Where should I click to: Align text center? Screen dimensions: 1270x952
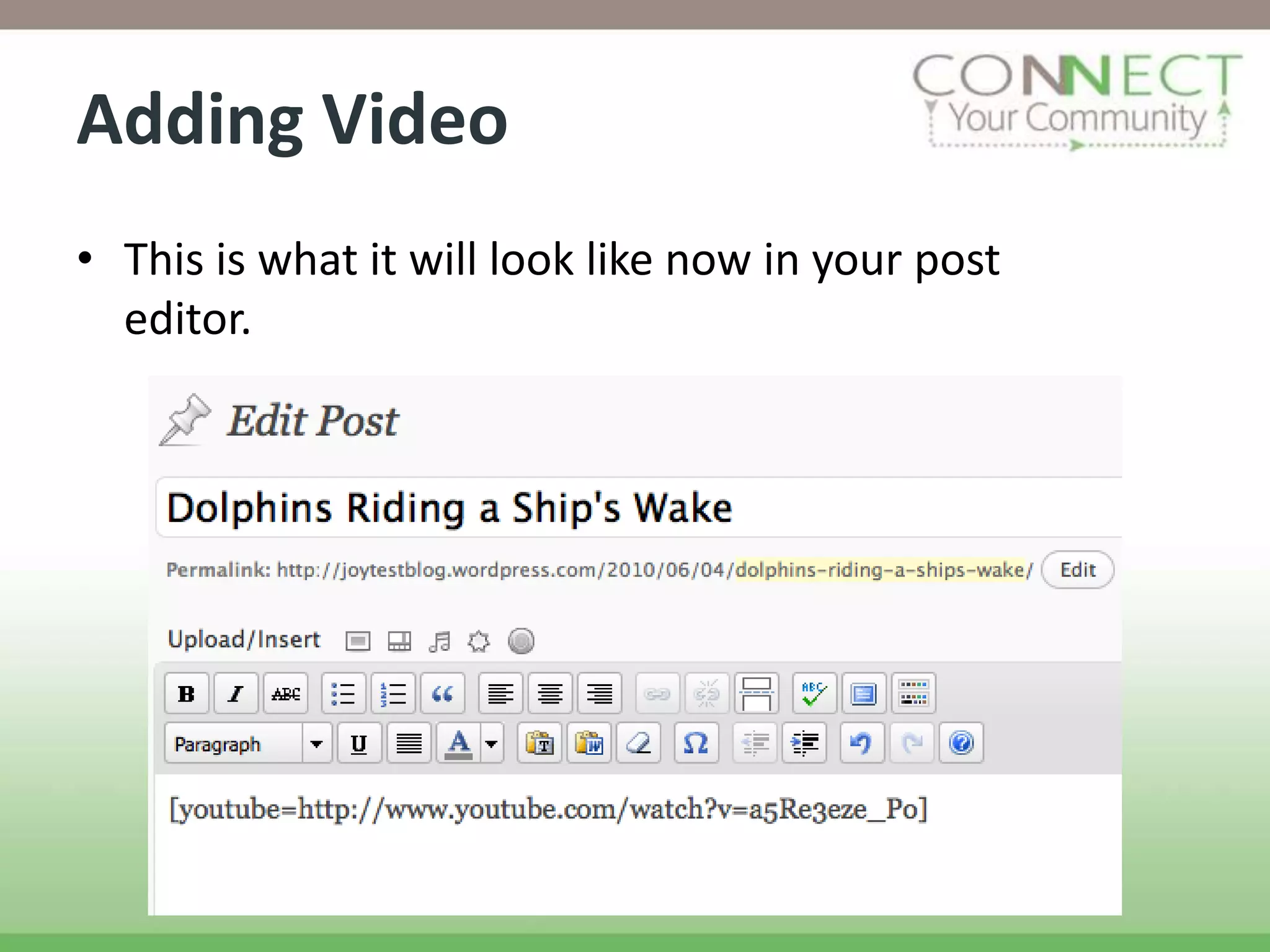point(550,694)
